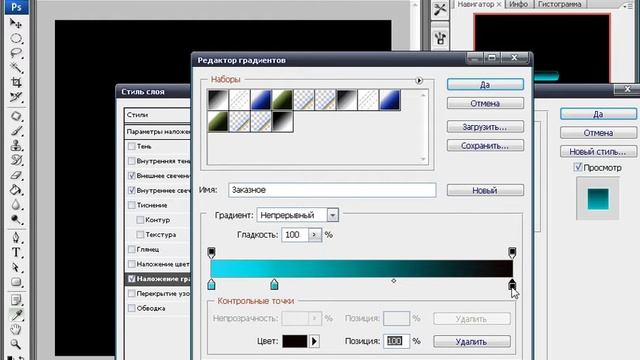Screen dimensions: 640x360
Task: Switch to the Инфо tab
Action: pos(518,4)
